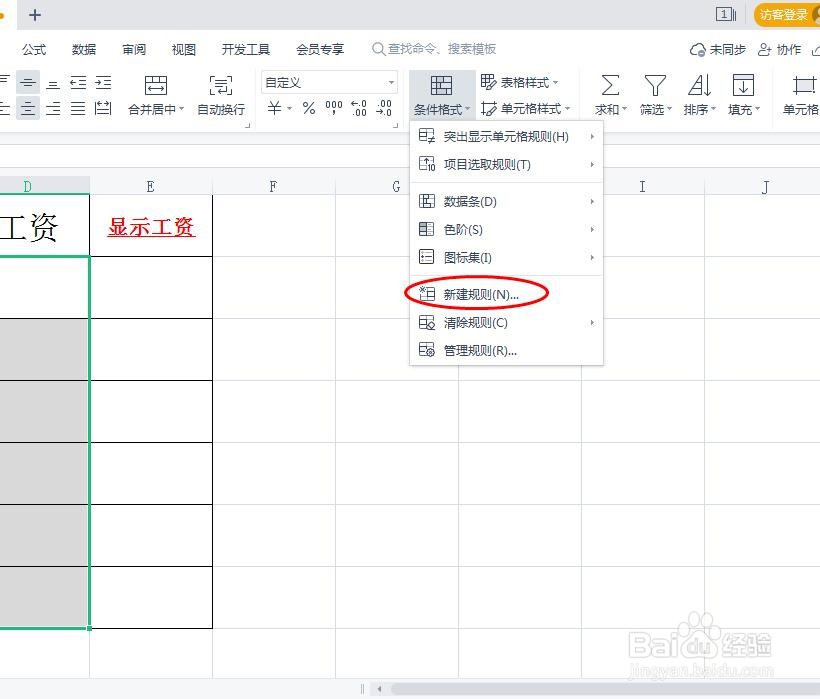Click the Filter (筛选) funnel icon

655,85
